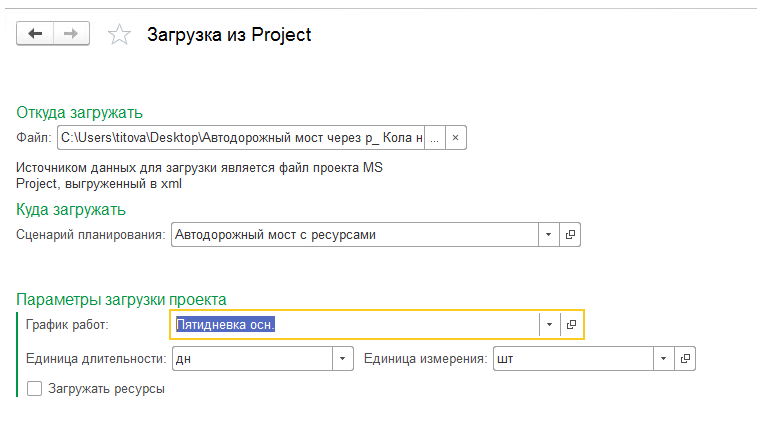Viewport: 767px width, 430px height.
Task: Click the Единица измерения field showing шт
Action: (x=573, y=359)
